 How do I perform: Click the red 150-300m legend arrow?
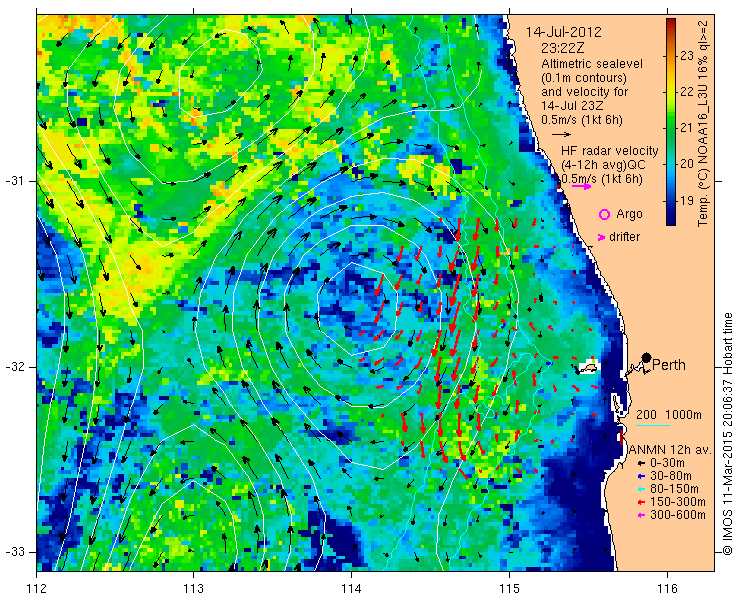(x=641, y=502)
